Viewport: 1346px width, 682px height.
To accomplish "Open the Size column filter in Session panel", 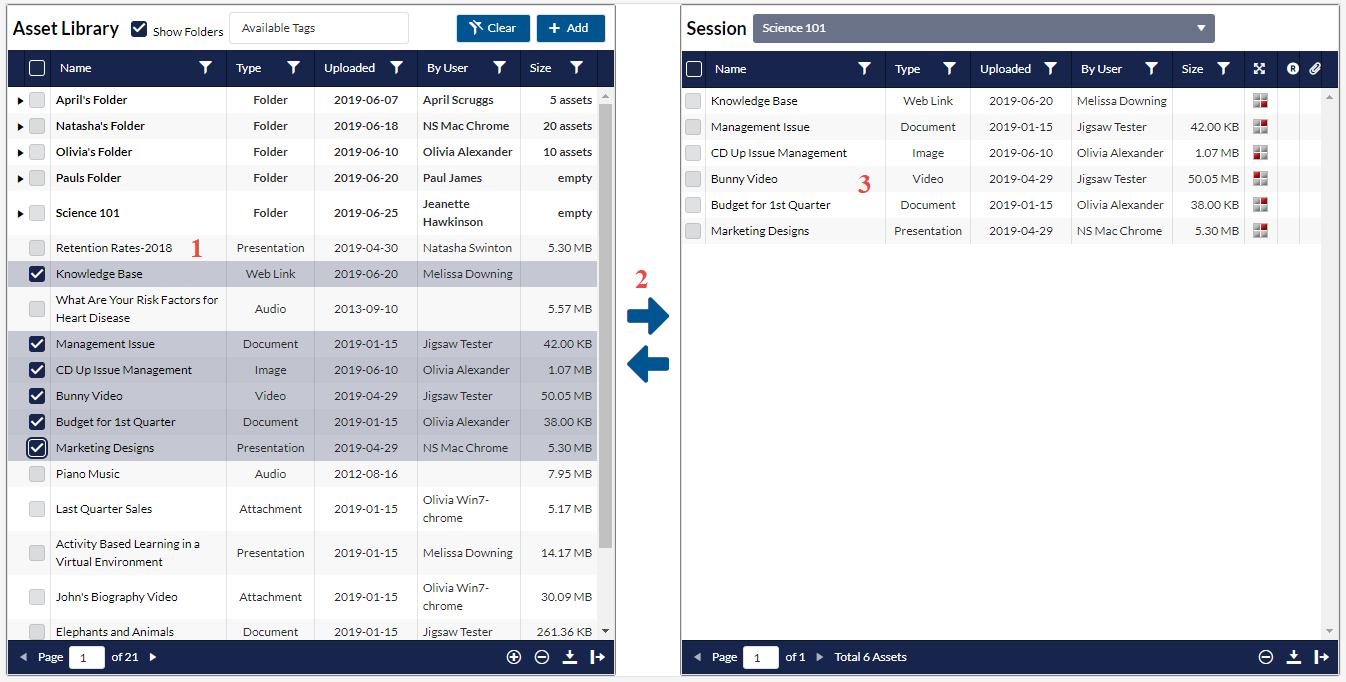I will (1223, 69).
